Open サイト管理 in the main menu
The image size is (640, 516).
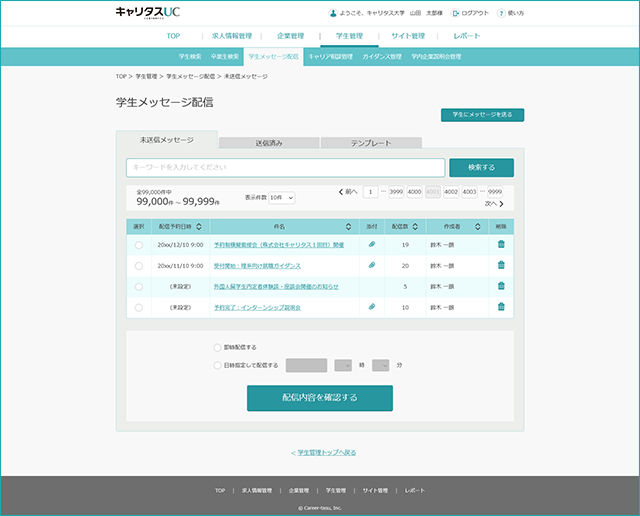pyautogui.click(x=408, y=36)
